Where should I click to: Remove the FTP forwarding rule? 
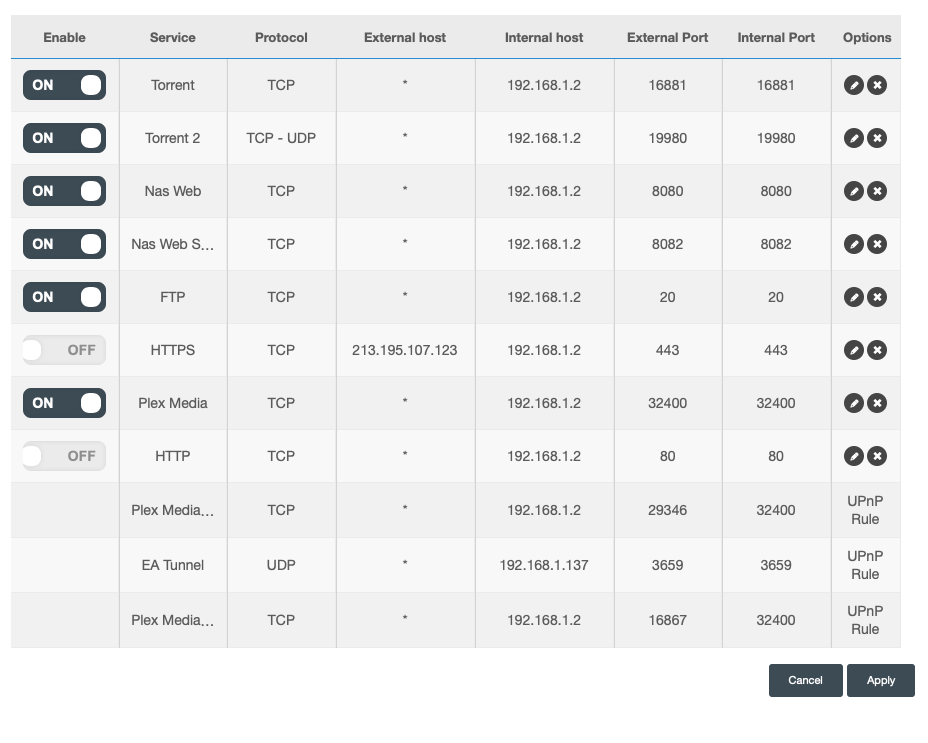pyautogui.click(x=877, y=297)
